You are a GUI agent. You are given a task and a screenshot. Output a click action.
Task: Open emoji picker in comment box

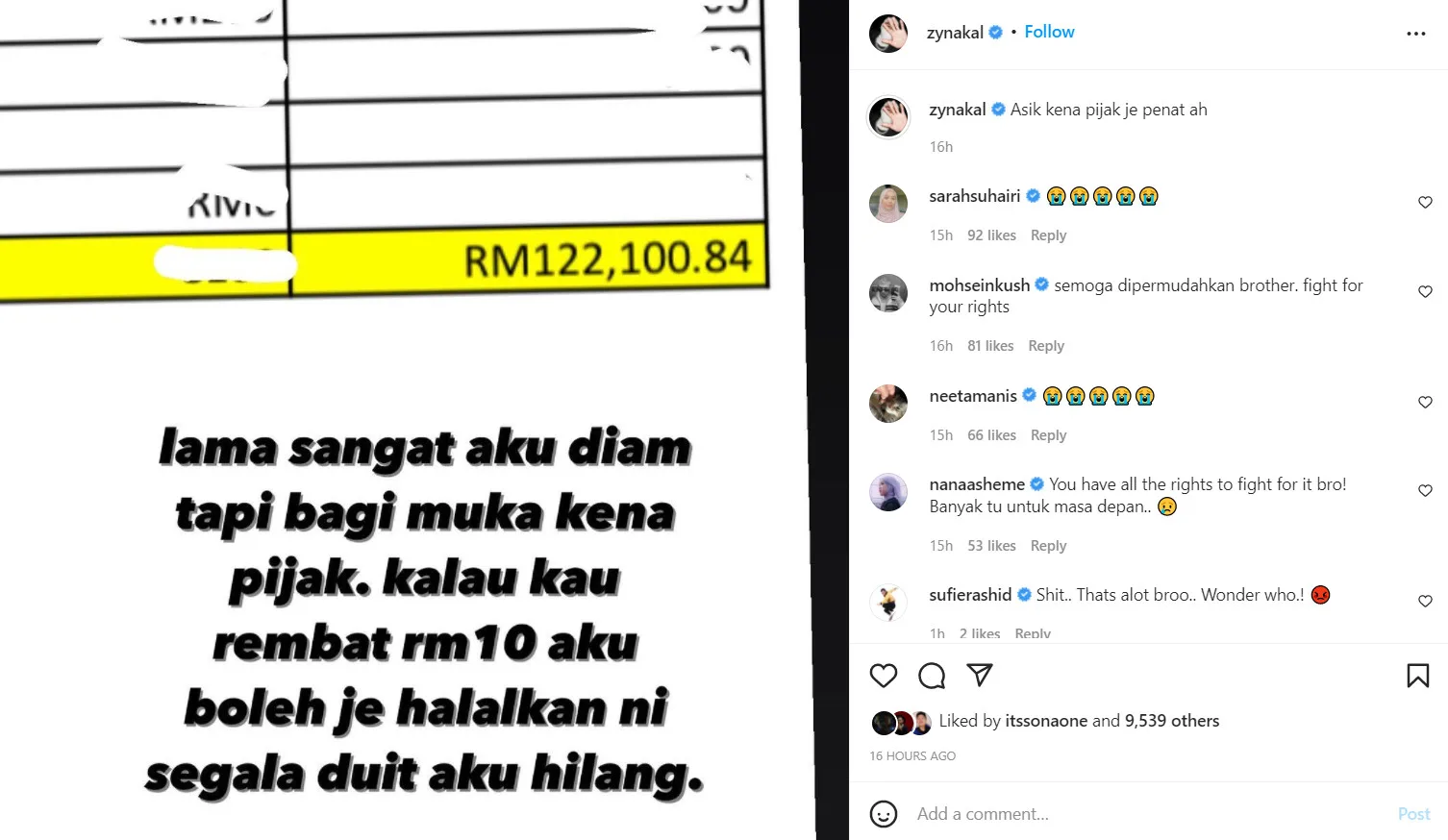[x=884, y=814]
